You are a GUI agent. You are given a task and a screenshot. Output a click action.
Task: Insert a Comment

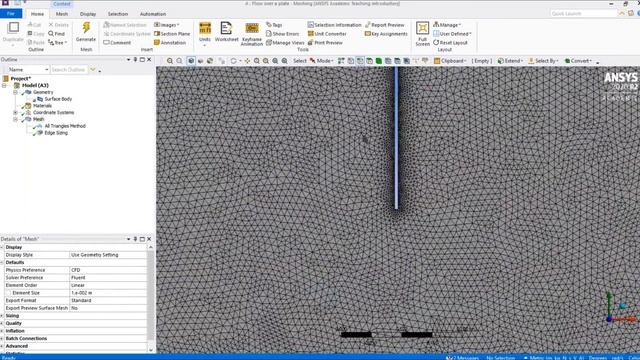[x=117, y=42]
